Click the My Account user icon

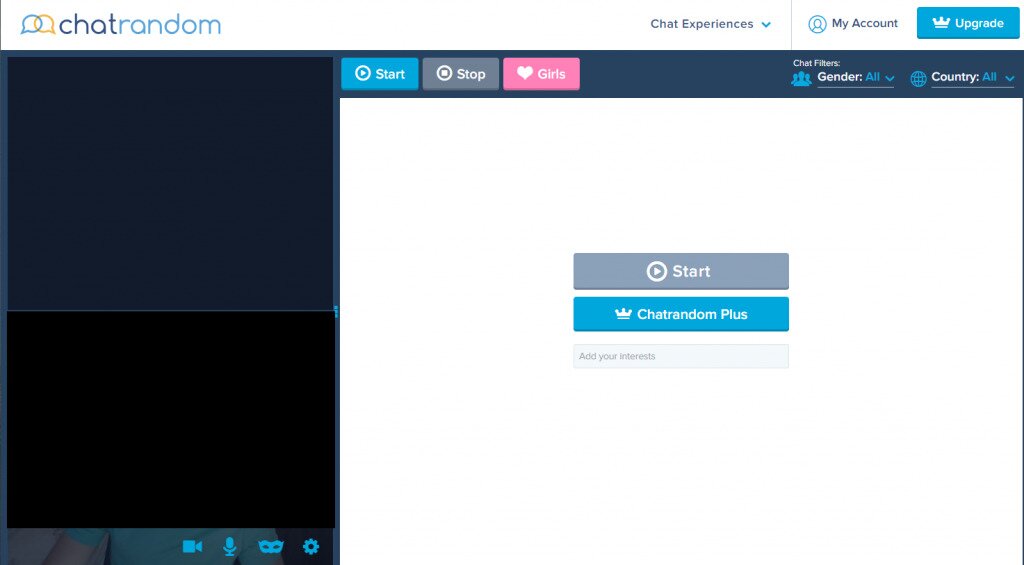pyautogui.click(x=817, y=24)
